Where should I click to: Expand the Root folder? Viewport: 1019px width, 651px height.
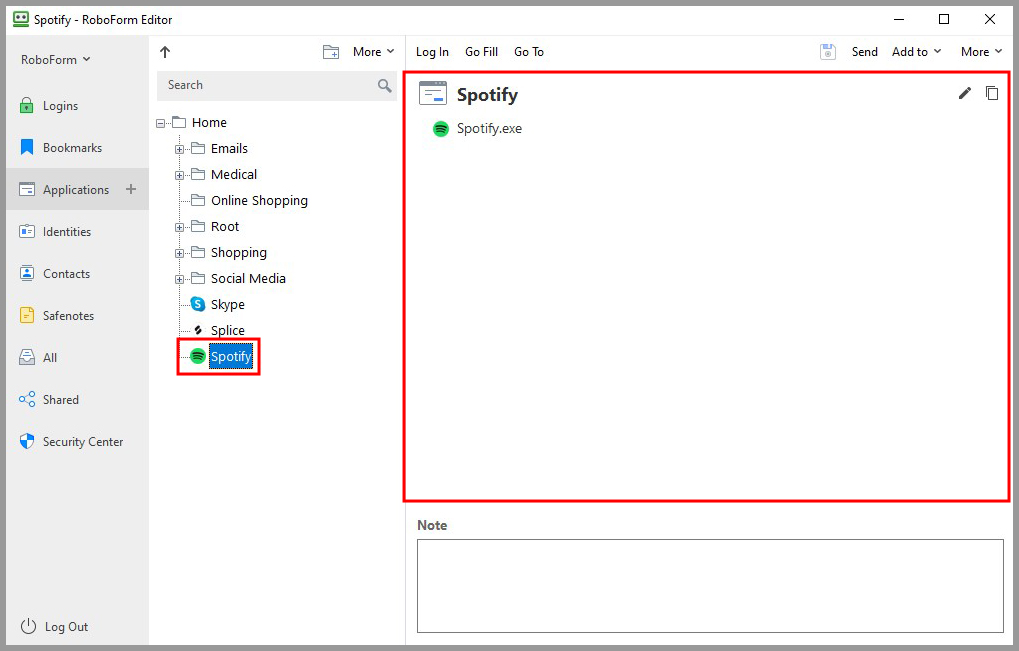click(x=179, y=227)
